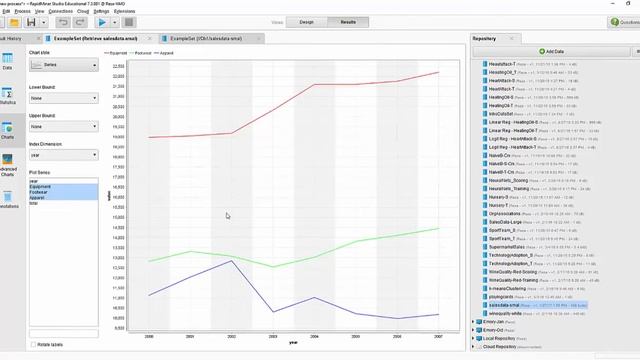Click the data icon beside OrgAssociations

point(485,213)
